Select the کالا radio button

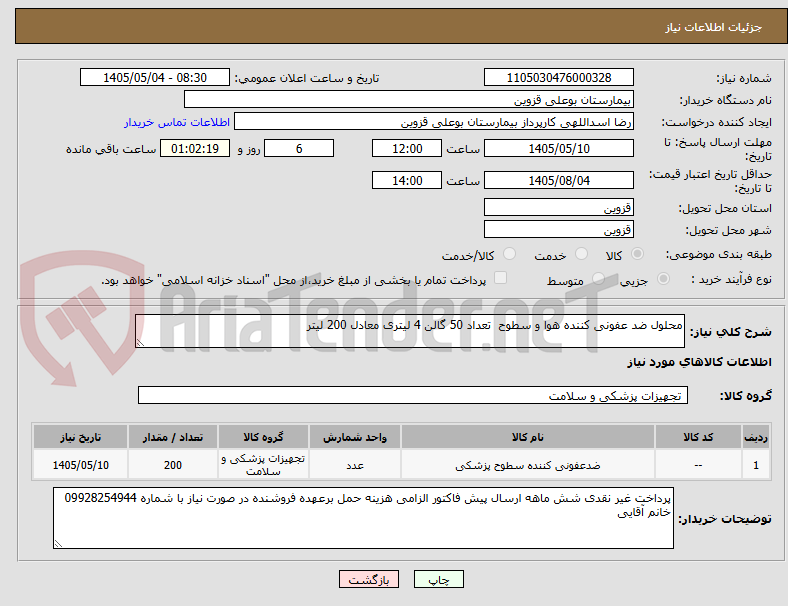637,254
